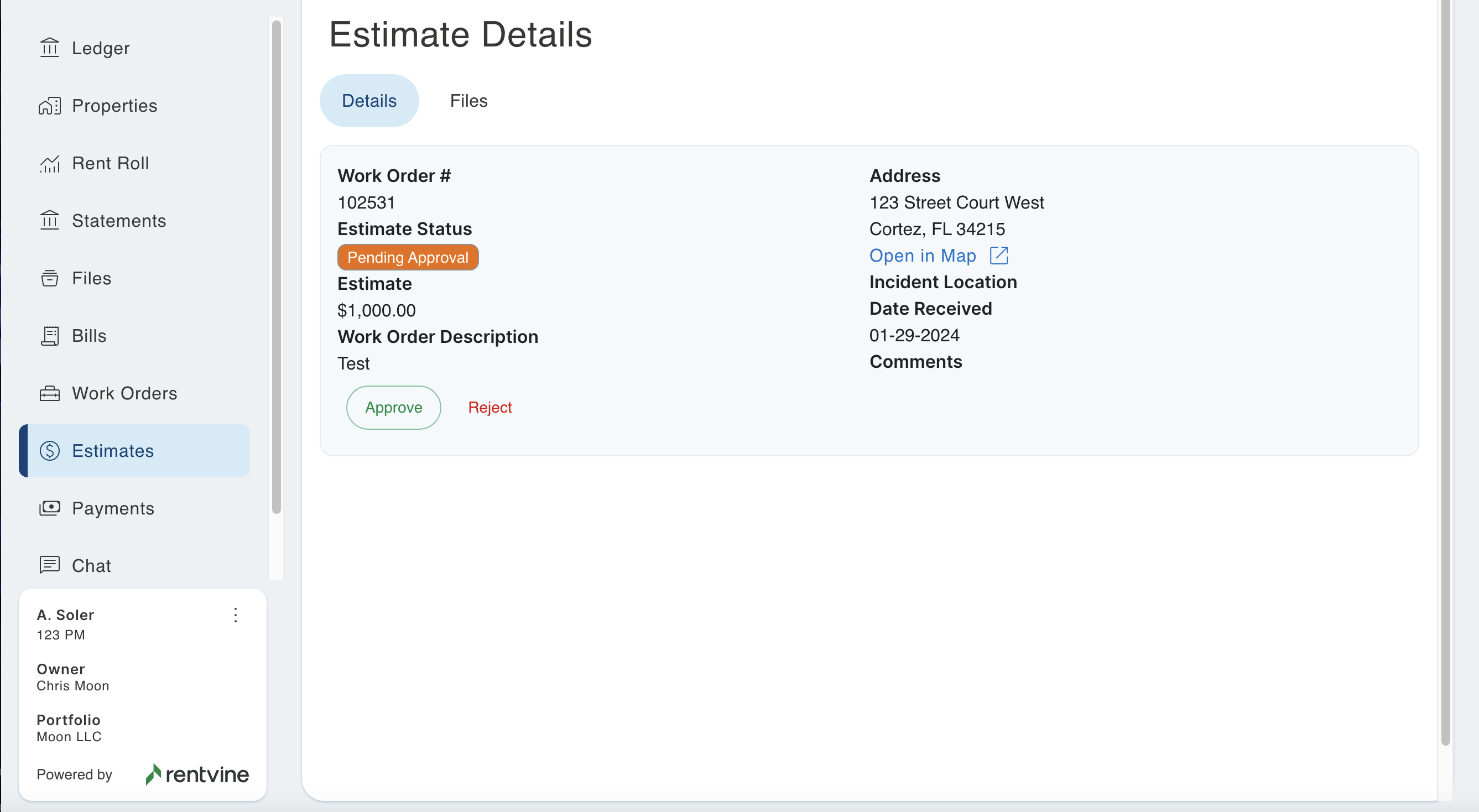Follow the Open in Map link
Screen dimensions: 1479x812
pos(922,256)
